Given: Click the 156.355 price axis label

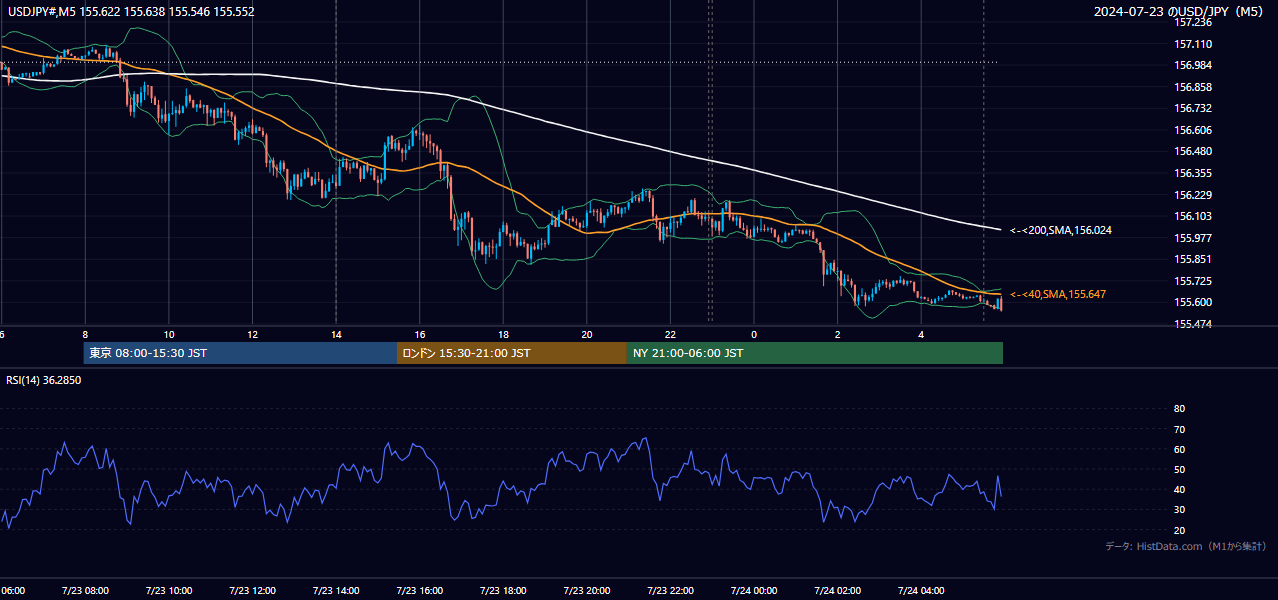Looking at the screenshot, I should click(x=1193, y=173).
